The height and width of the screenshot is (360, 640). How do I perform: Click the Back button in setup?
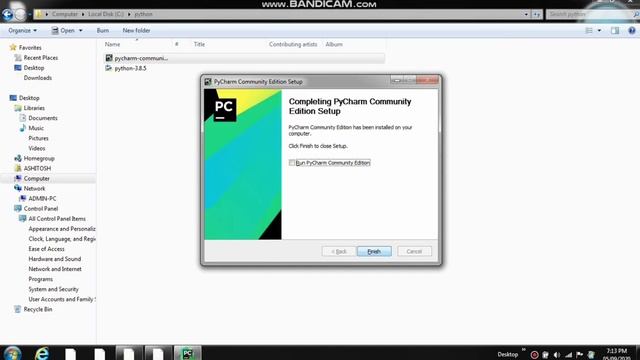click(x=338, y=251)
